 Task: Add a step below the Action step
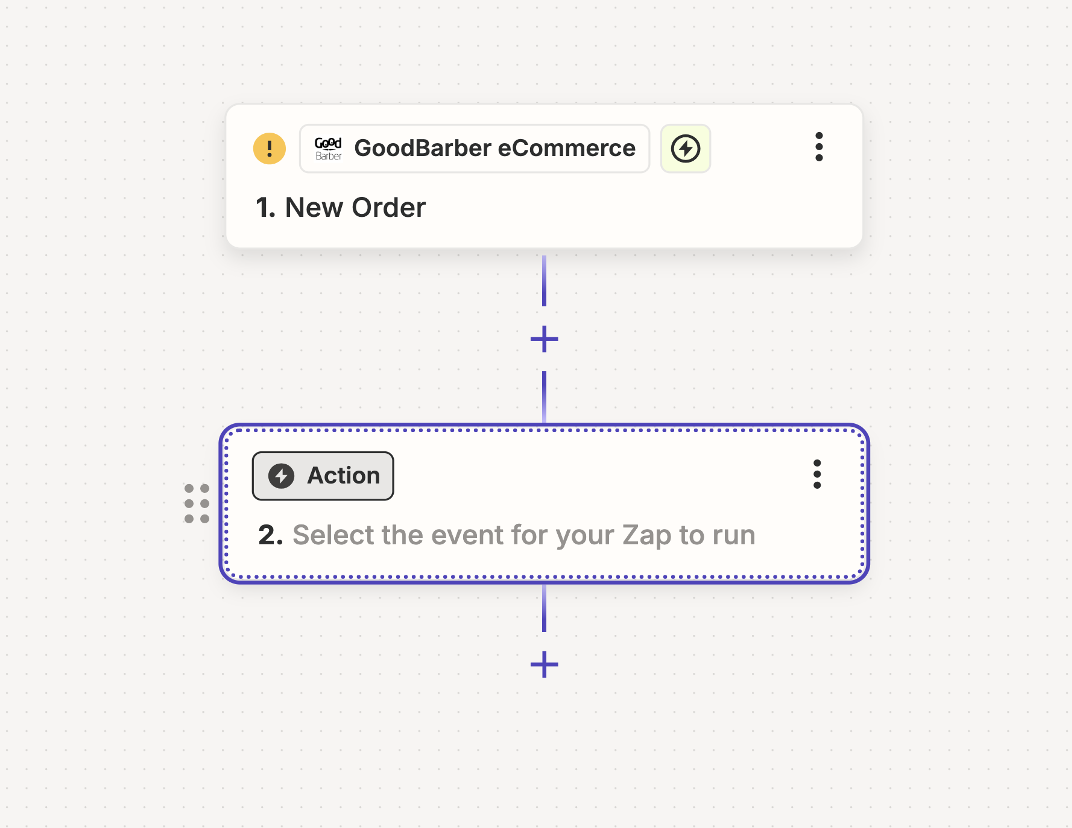point(544,664)
